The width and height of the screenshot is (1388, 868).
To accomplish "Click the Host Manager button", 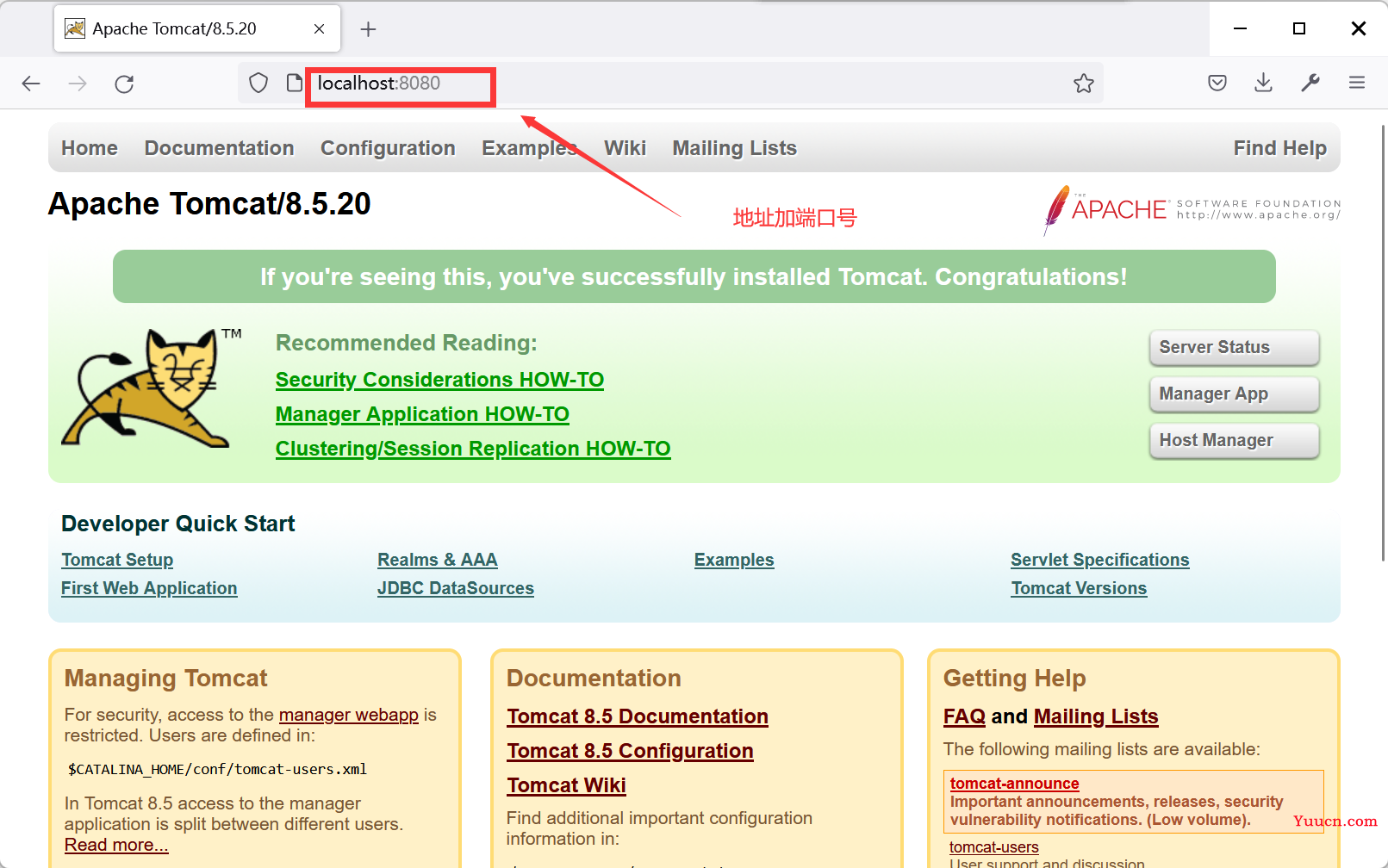I will (1234, 440).
